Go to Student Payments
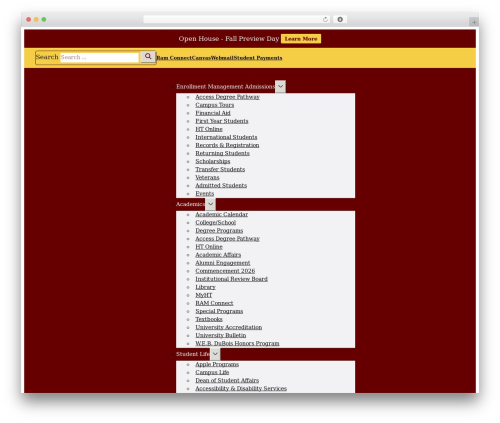Viewport: 500px width, 423px height. pos(258,58)
